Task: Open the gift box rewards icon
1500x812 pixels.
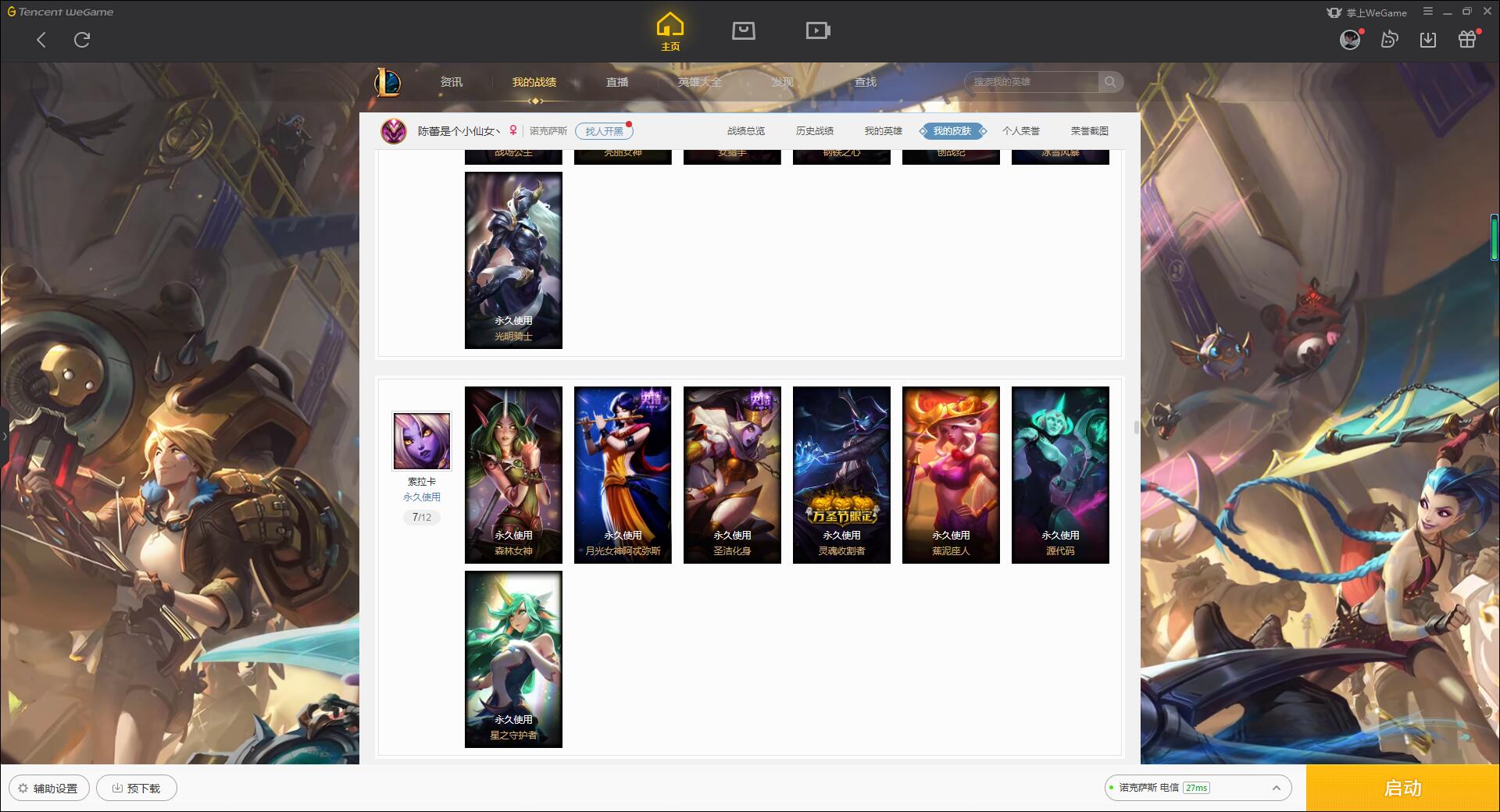Action: [x=1467, y=40]
